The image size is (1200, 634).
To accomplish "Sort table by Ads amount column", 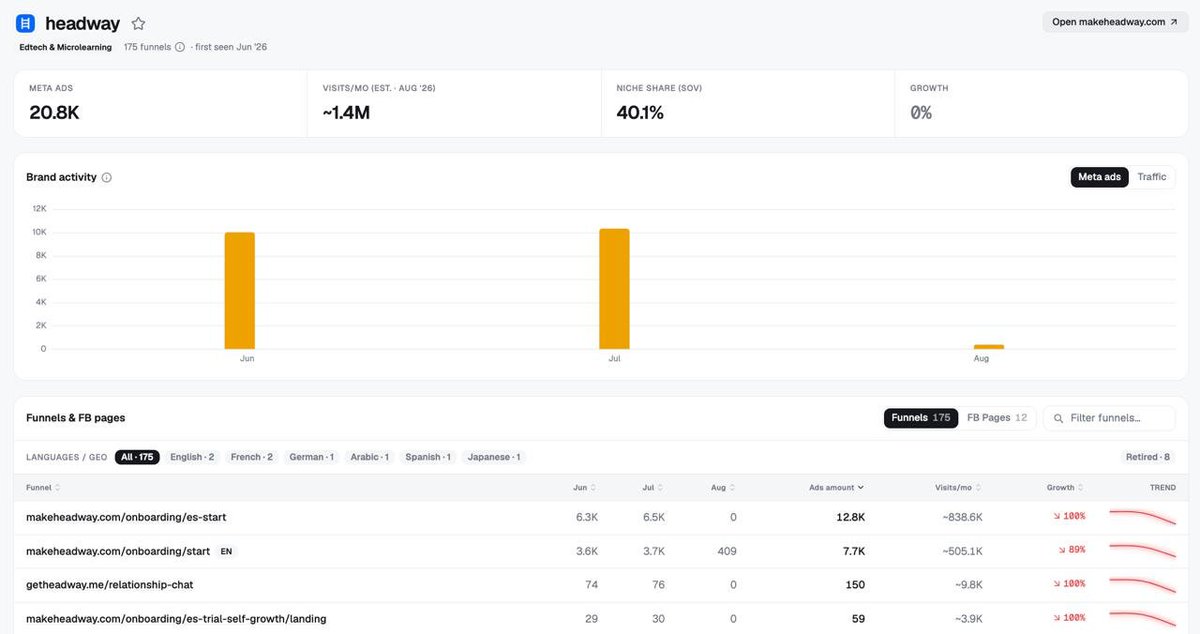I will click(837, 488).
